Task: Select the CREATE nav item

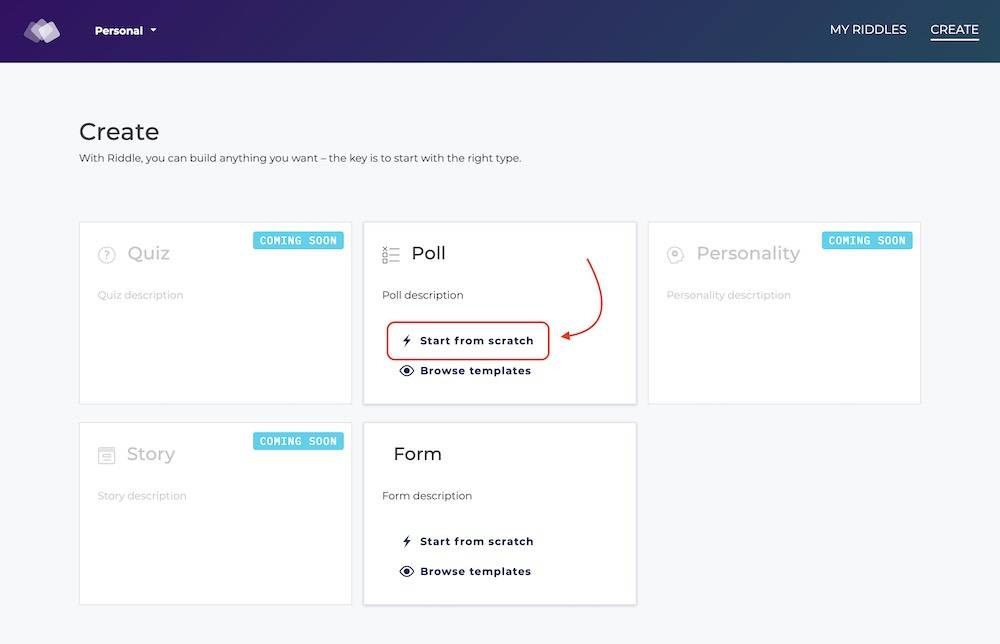Action: coord(954,30)
